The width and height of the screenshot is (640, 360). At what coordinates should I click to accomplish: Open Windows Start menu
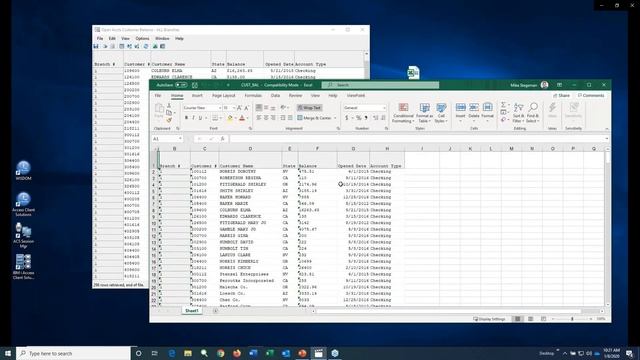(x=8, y=353)
